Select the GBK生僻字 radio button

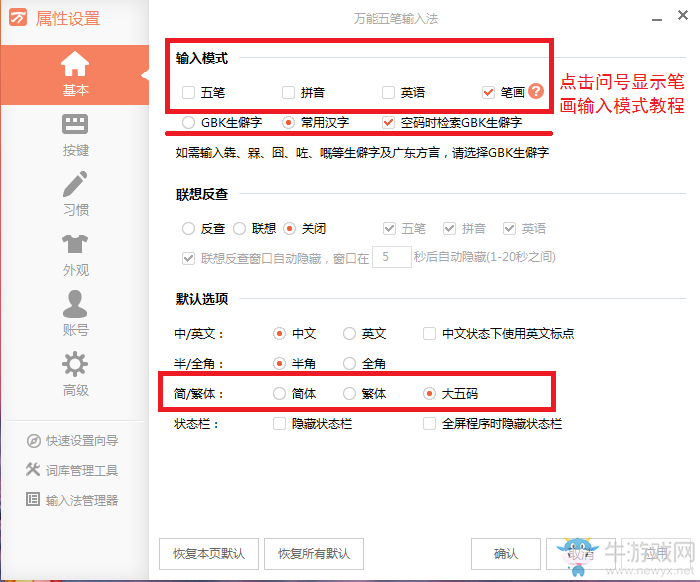click(188, 122)
